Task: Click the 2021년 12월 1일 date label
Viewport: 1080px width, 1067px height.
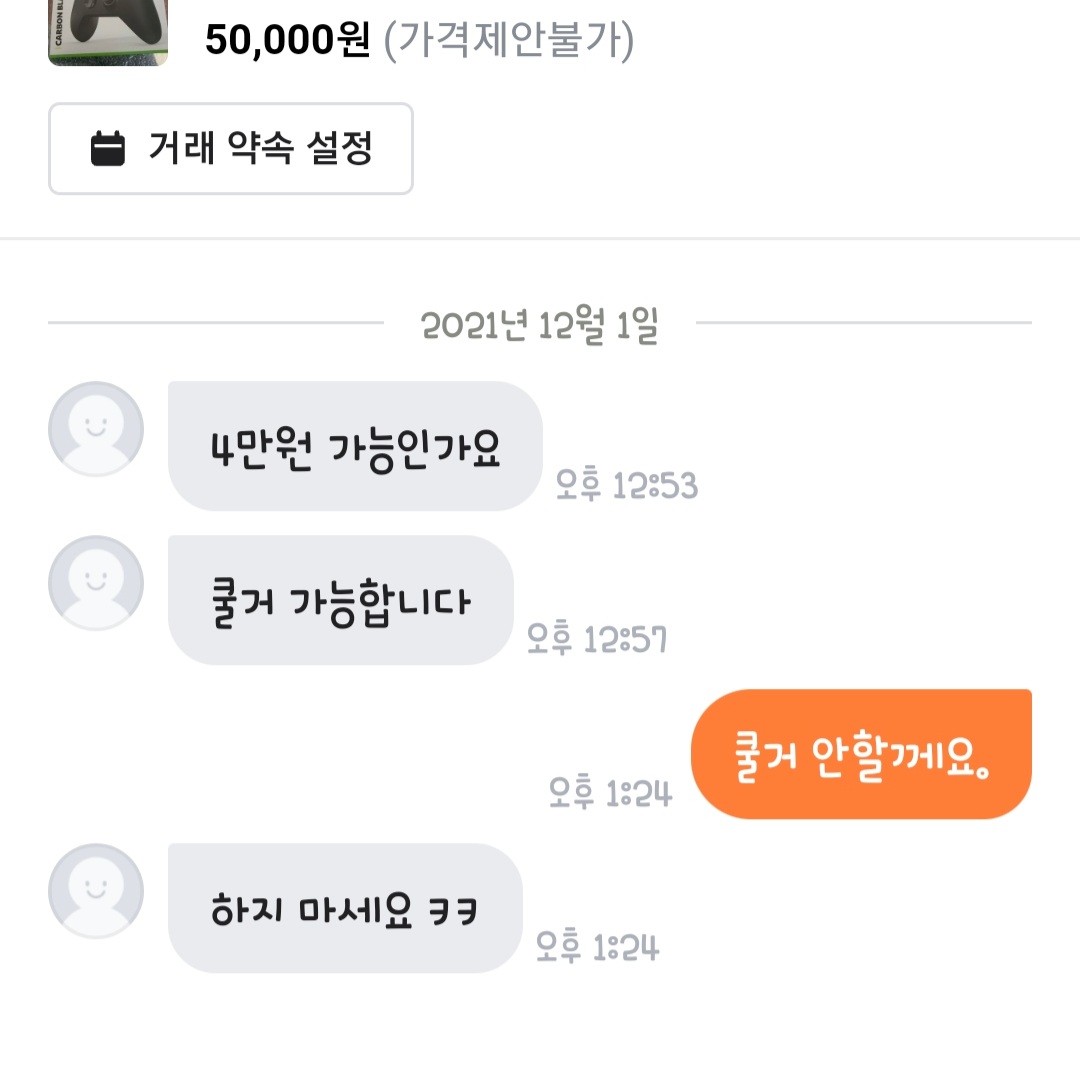Action: pos(539,326)
